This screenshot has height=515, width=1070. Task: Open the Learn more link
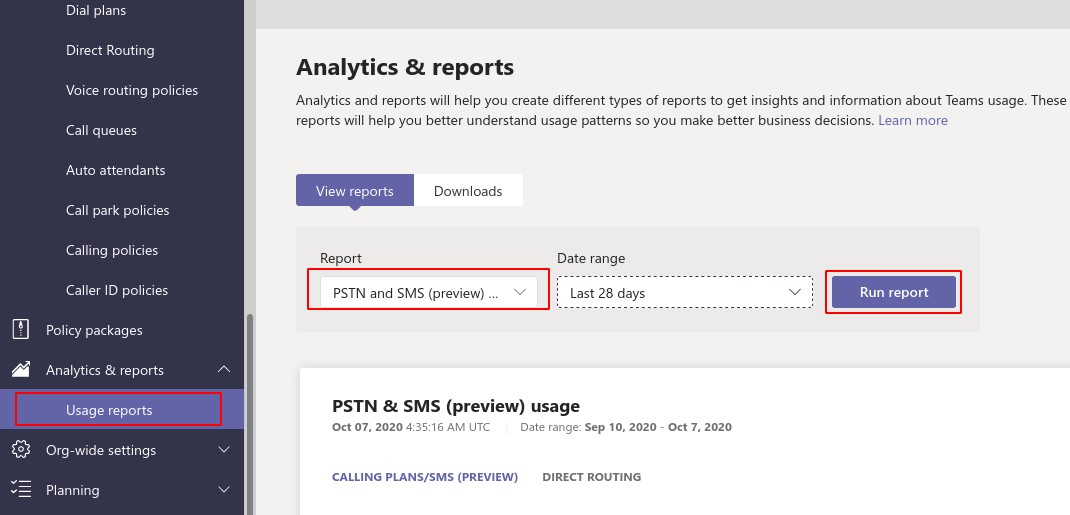(x=913, y=121)
